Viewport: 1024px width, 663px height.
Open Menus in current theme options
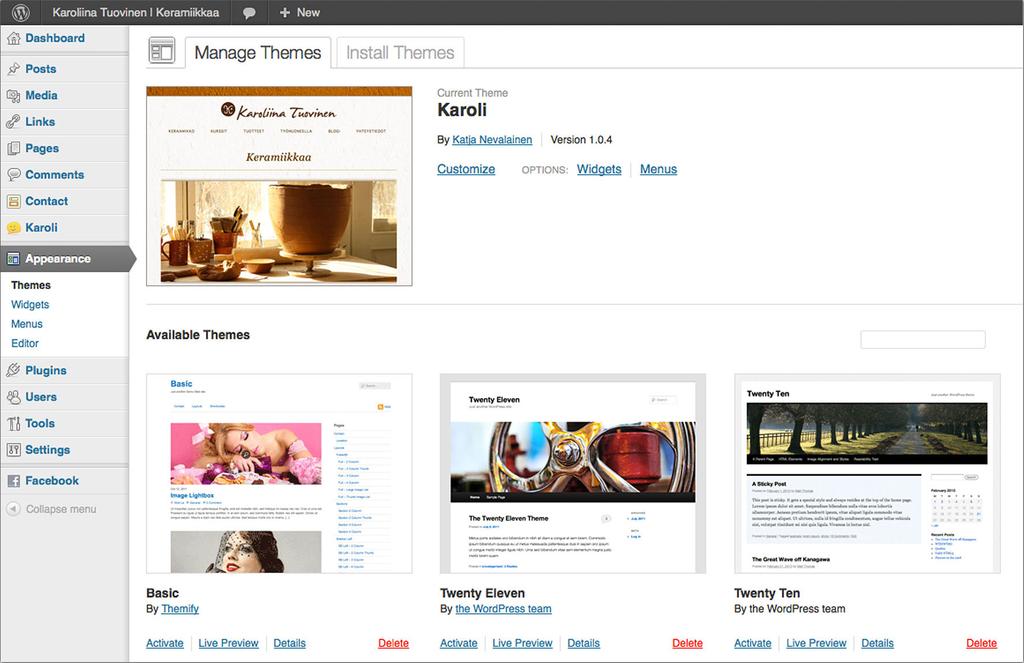pyautogui.click(x=658, y=169)
